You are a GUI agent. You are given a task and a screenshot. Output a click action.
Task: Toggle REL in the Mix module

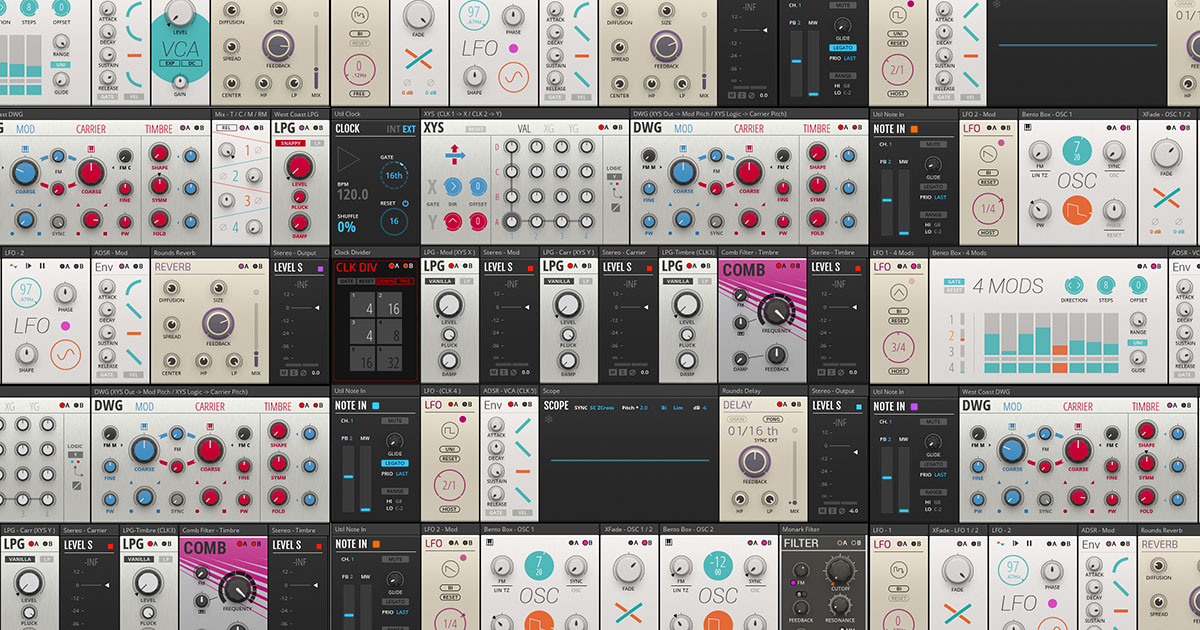[225, 128]
